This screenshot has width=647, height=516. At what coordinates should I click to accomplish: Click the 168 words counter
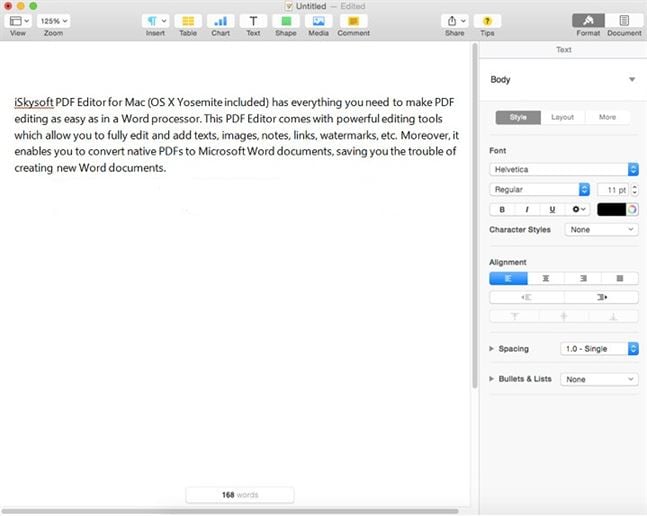tap(240, 495)
